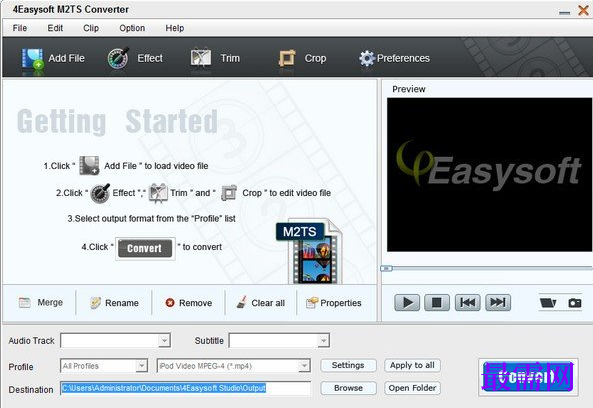The width and height of the screenshot is (593, 408).
Task: Remove the selected file
Action: 188,303
